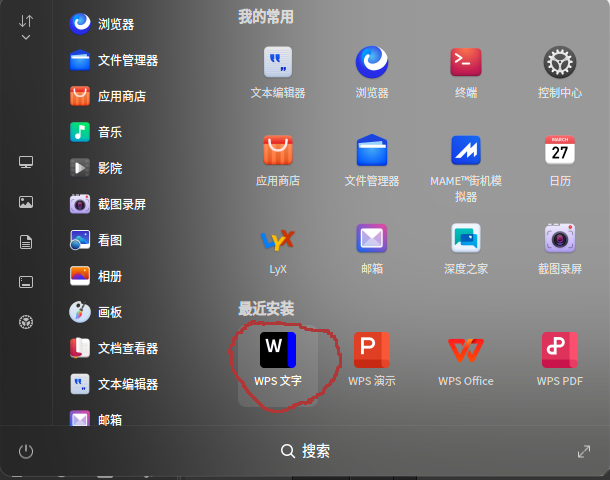Launch 文件管理器 in the 我的常用 grid
The image size is (610, 480).
point(372,161)
